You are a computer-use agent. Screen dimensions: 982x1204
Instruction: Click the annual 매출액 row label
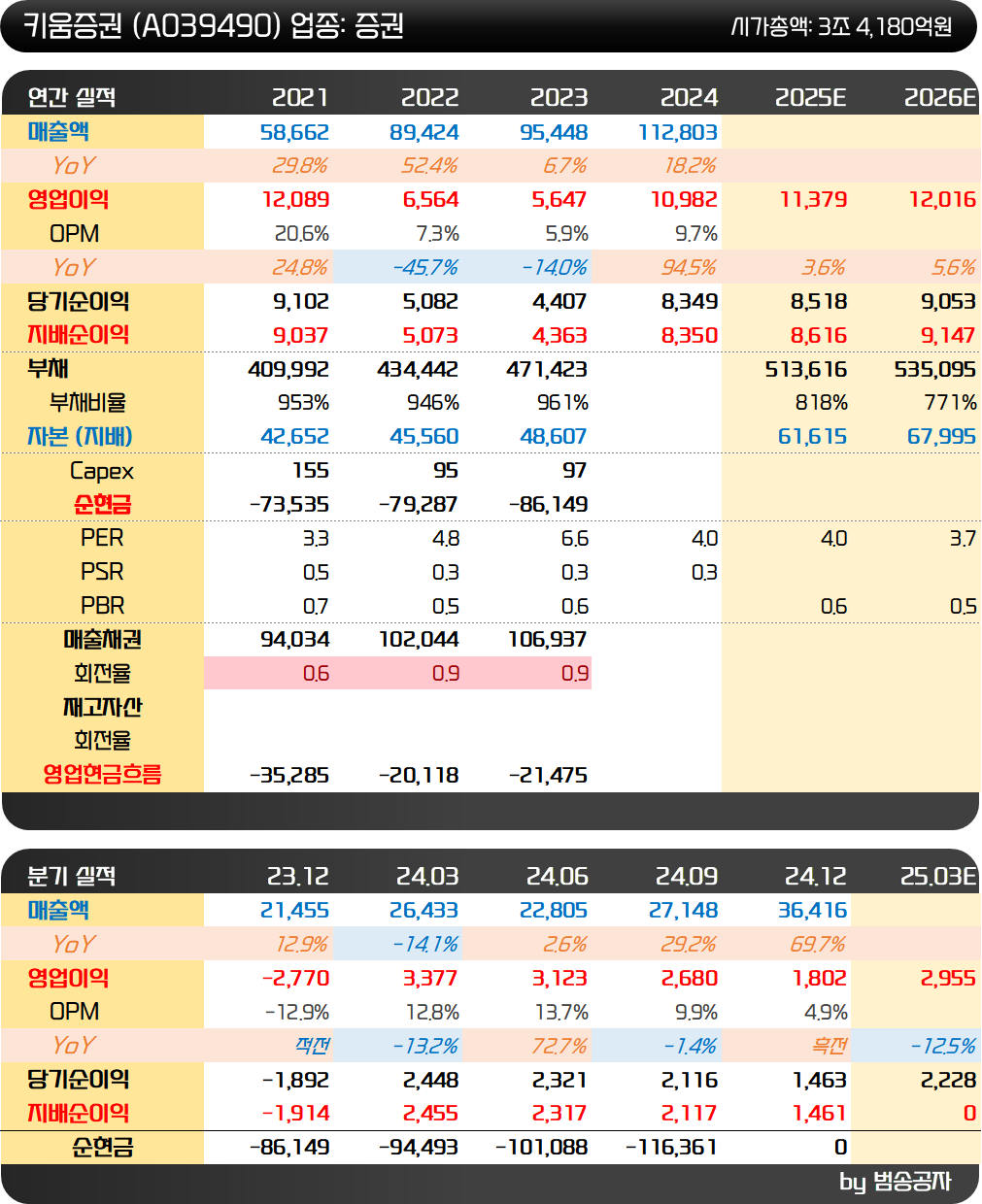point(58,131)
